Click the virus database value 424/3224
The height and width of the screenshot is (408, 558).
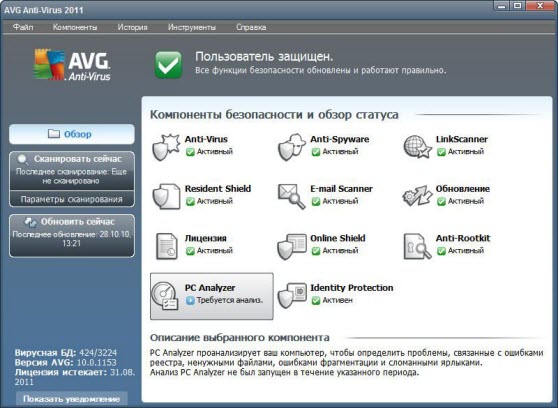point(98,353)
